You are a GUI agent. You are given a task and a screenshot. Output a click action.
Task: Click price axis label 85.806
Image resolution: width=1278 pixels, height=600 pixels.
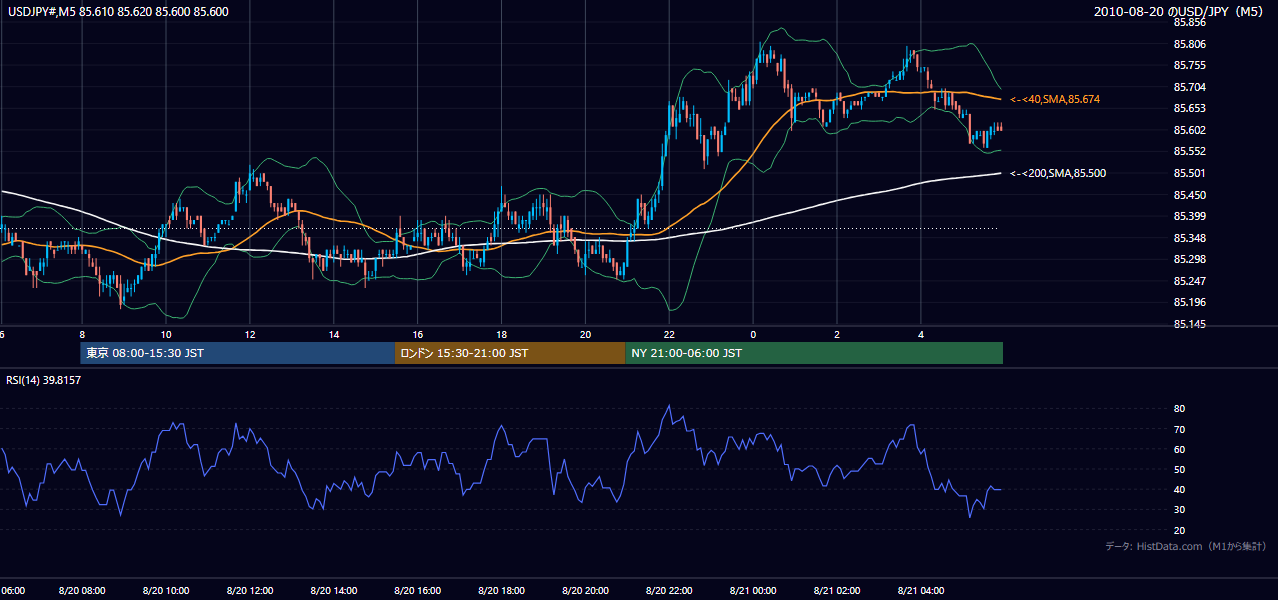click(x=1190, y=44)
